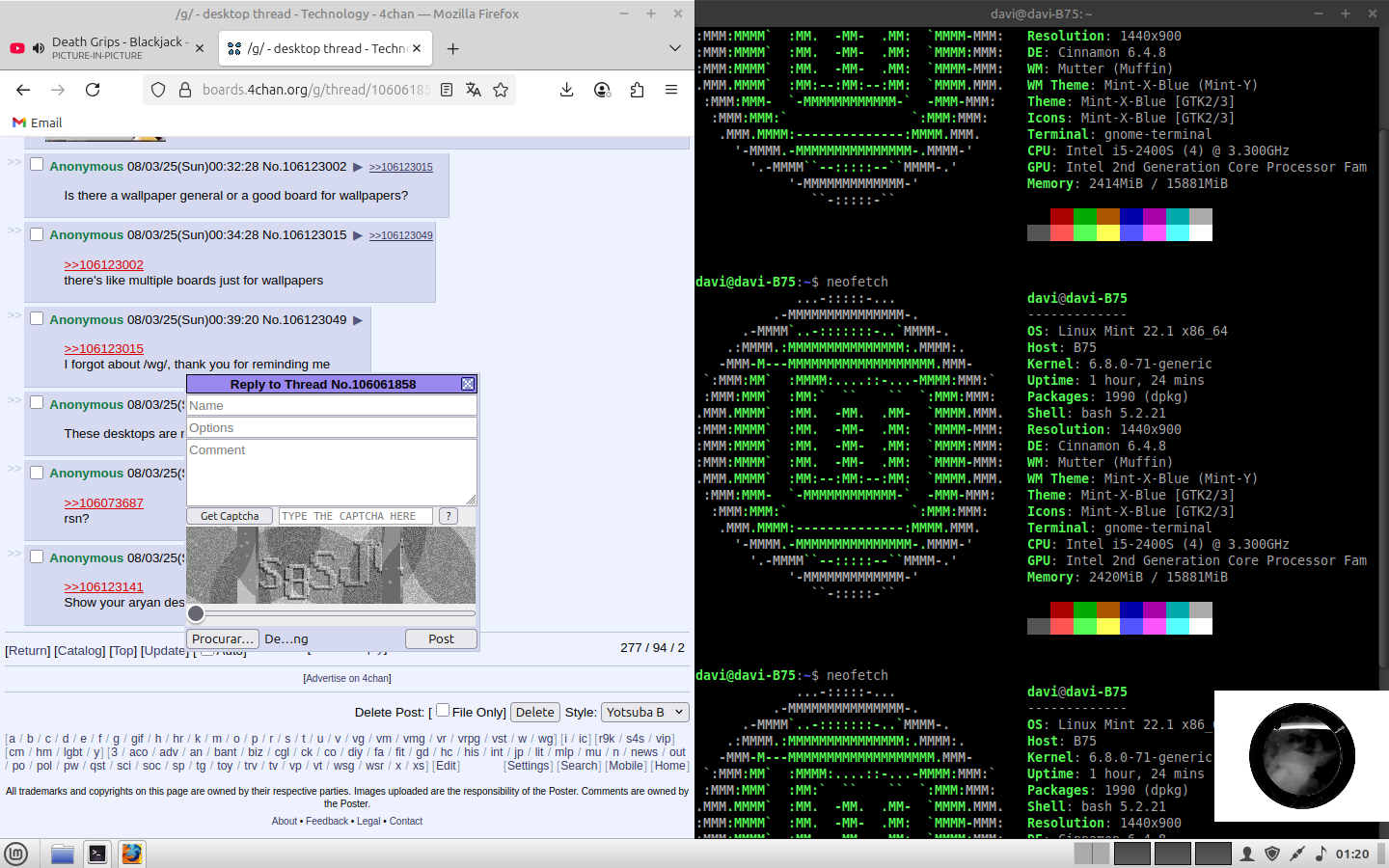
Task: Open a new browser tab
Action: coord(452,48)
